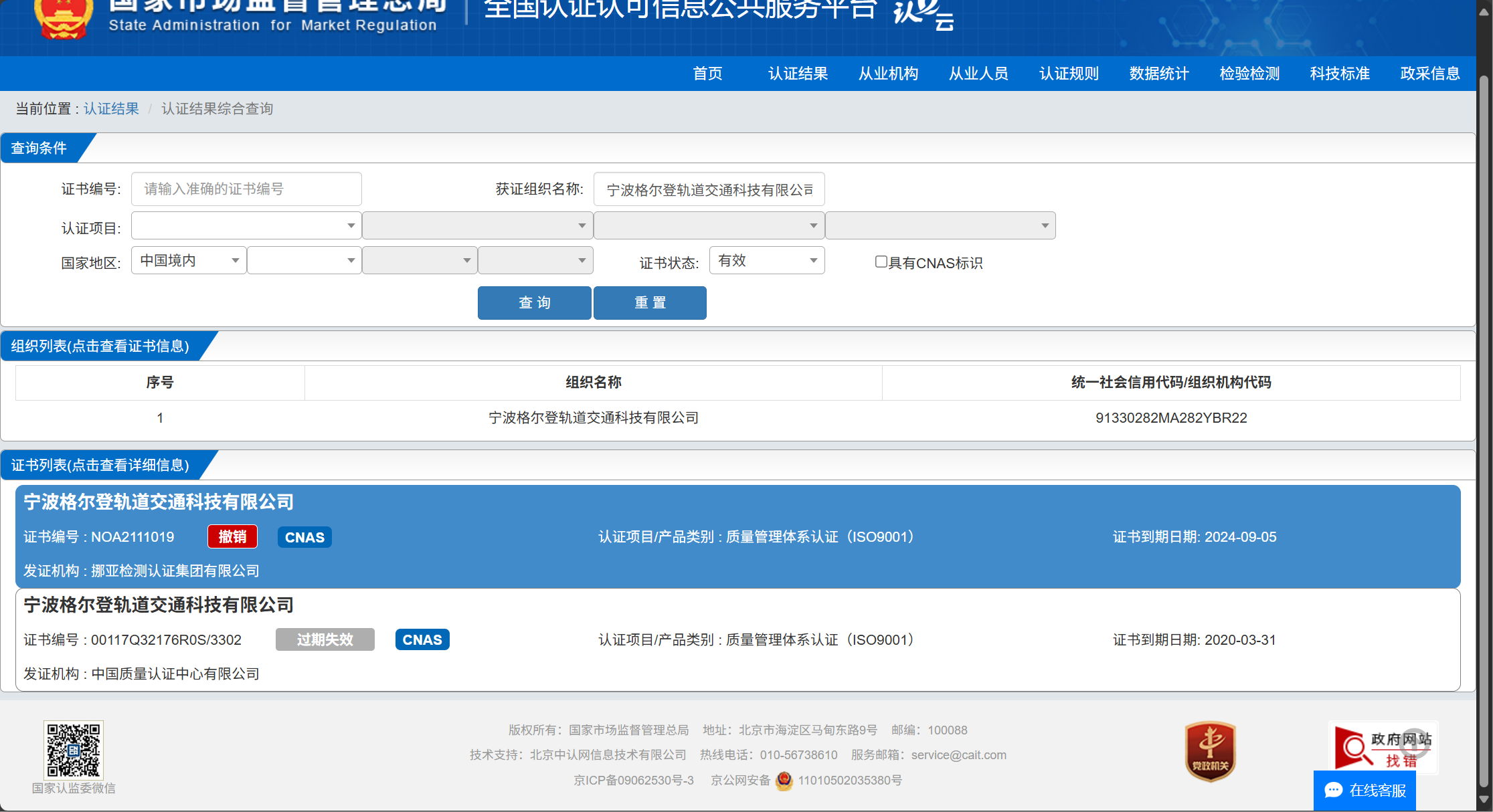
Task: Click the 认证结果 breadcrumb link
Action: [x=111, y=108]
